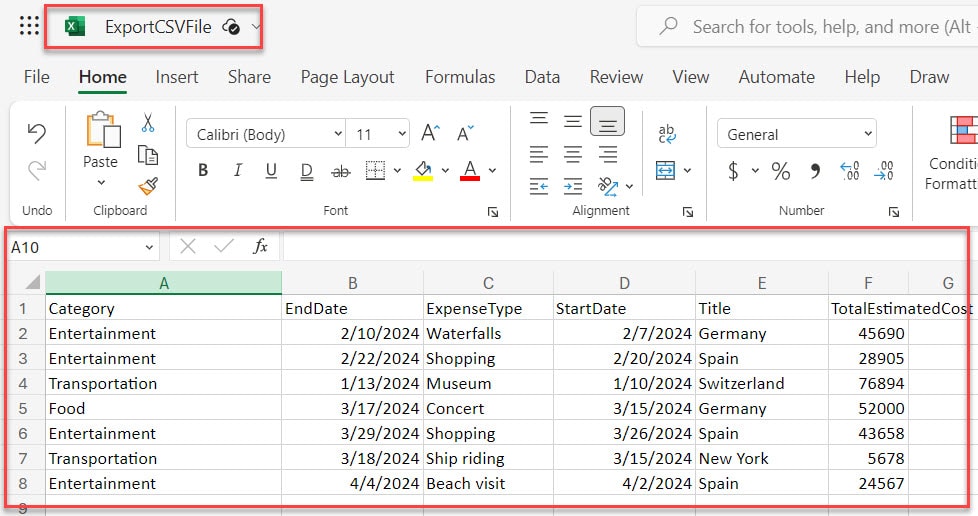Align text left
978x516 pixels.
coord(539,153)
